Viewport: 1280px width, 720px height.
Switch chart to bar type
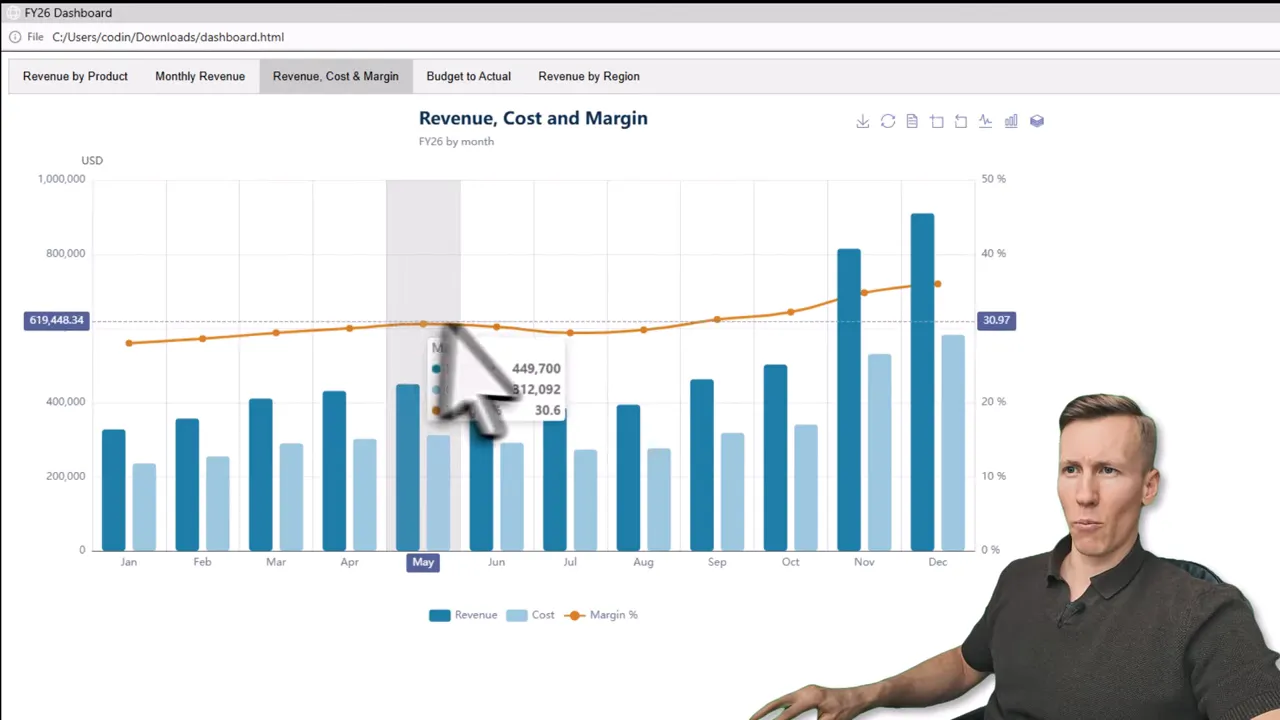[x=1011, y=121]
